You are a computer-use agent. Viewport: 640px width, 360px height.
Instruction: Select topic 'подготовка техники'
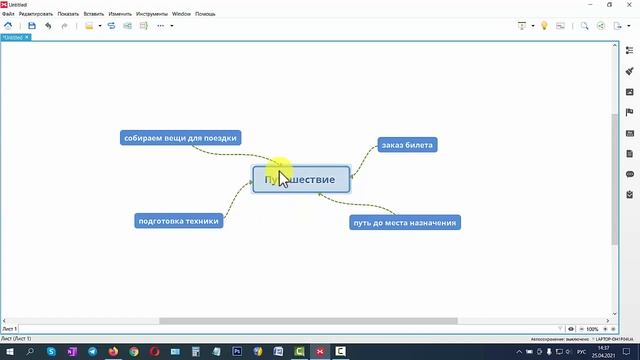(x=179, y=221)
